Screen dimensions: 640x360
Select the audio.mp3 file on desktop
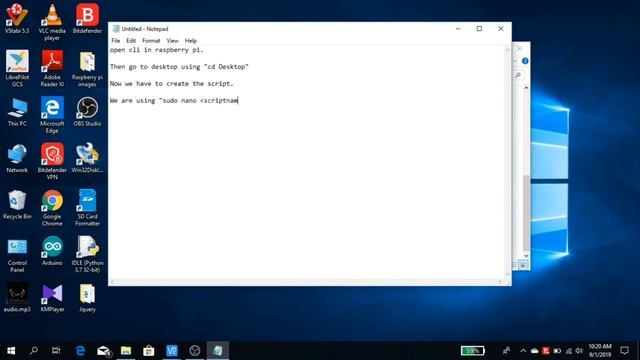pyautogui.click(x=17, y=298)
